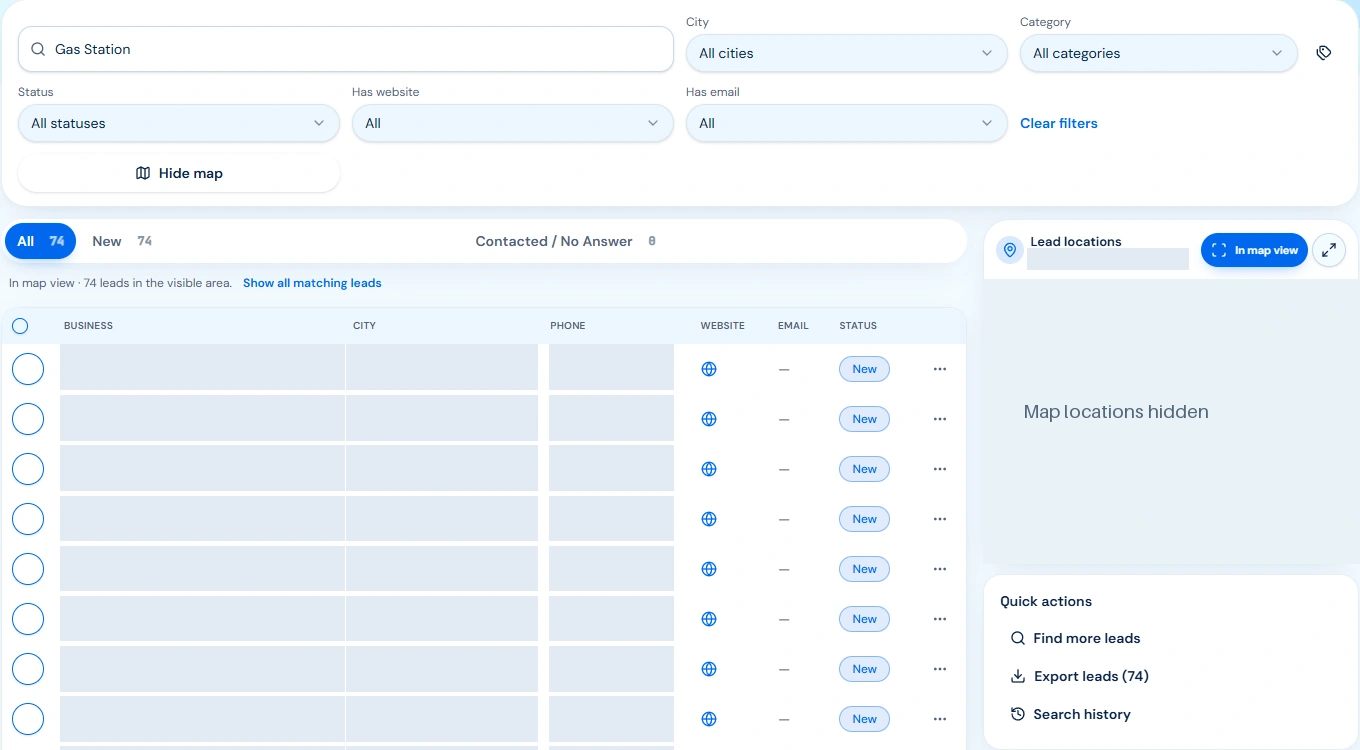Click the magnifier icon in search box

tap(38, 49)
